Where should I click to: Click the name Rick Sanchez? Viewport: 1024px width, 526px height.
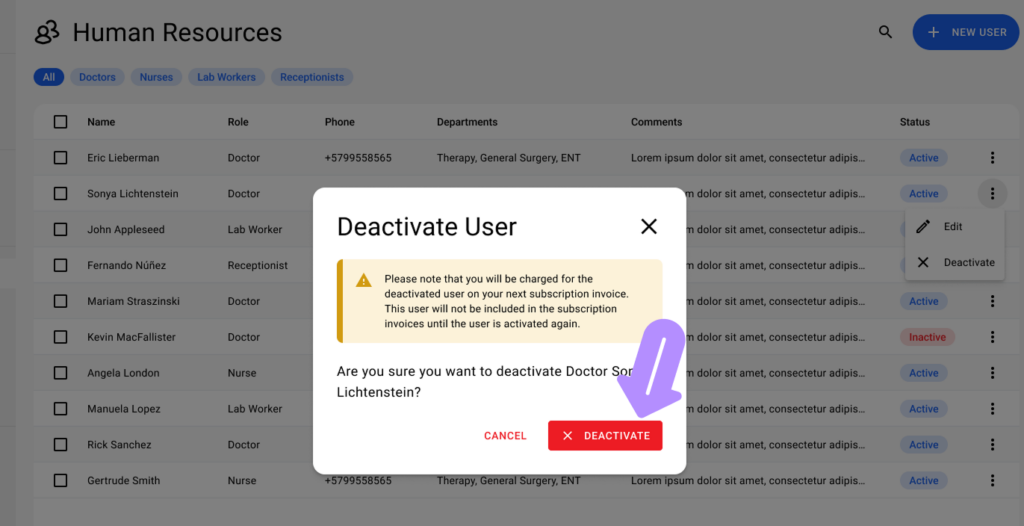(x=120, y=445)
